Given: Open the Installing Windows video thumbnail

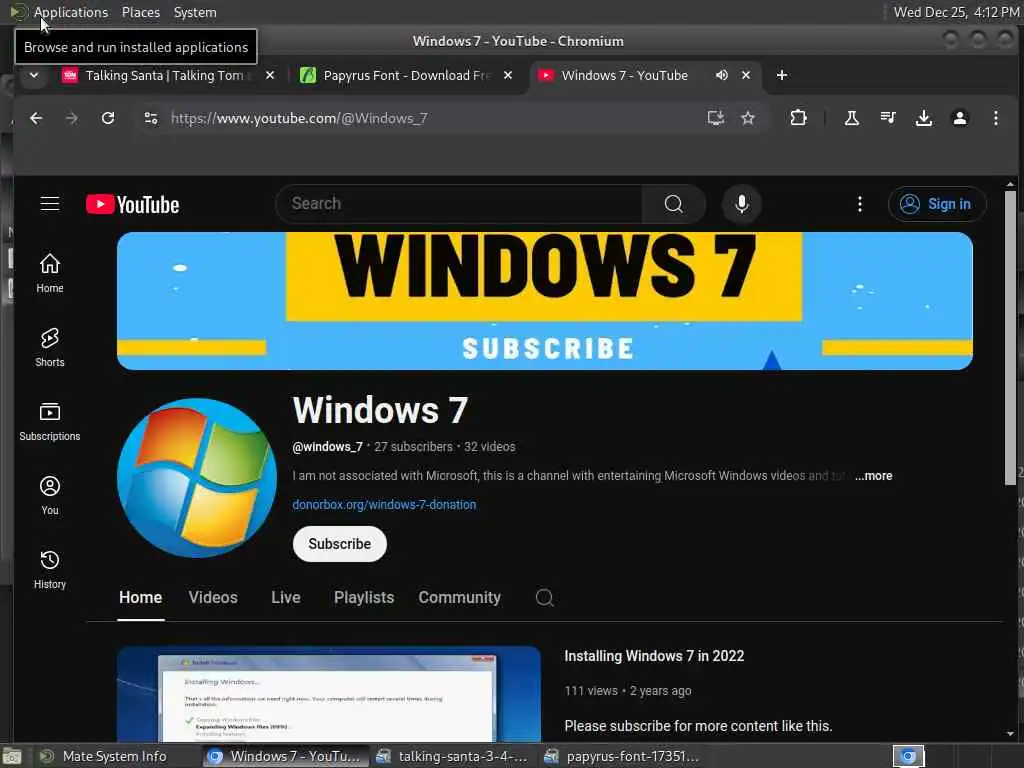Looking at the screenshot, I should (328, 694).
